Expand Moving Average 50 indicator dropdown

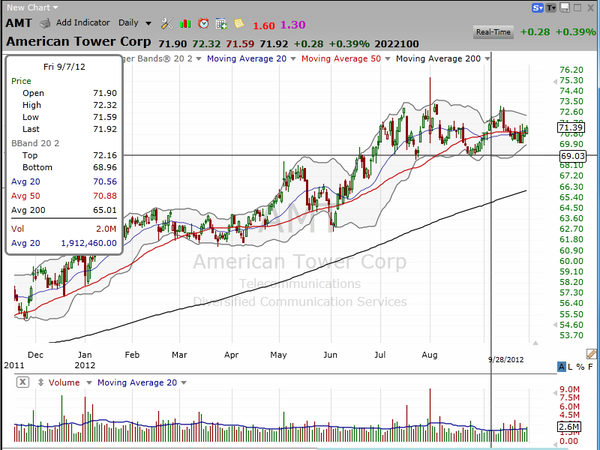pos(388,59)
